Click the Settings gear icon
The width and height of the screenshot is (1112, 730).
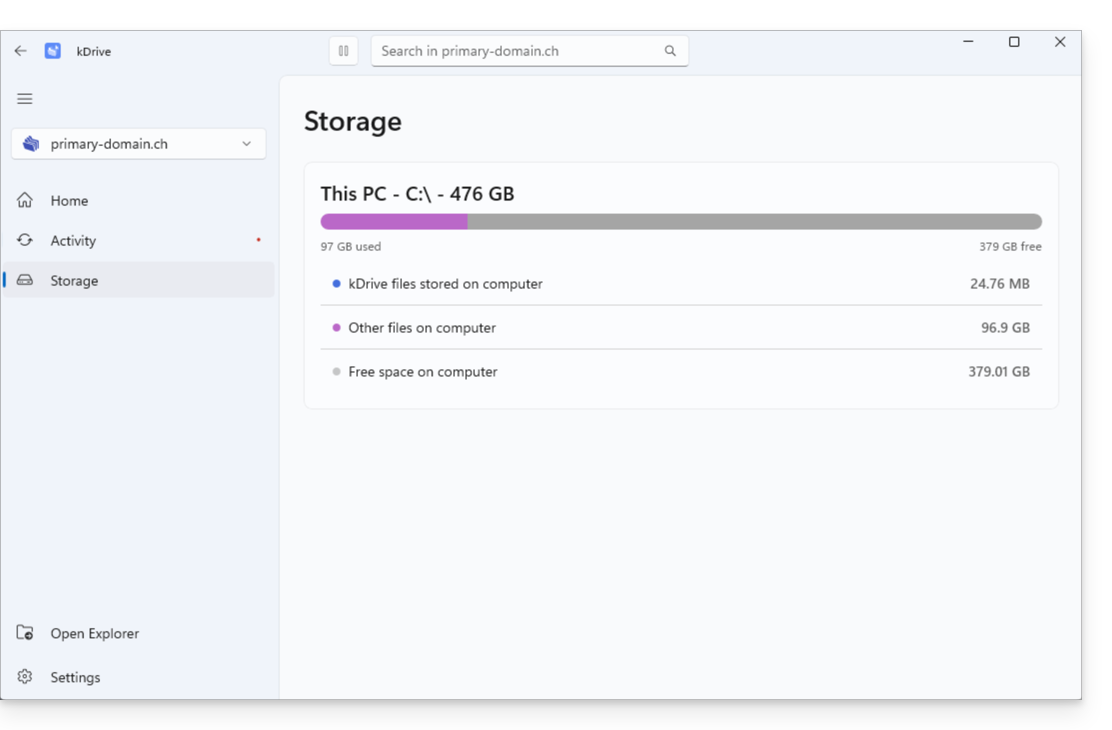point(25,677)
